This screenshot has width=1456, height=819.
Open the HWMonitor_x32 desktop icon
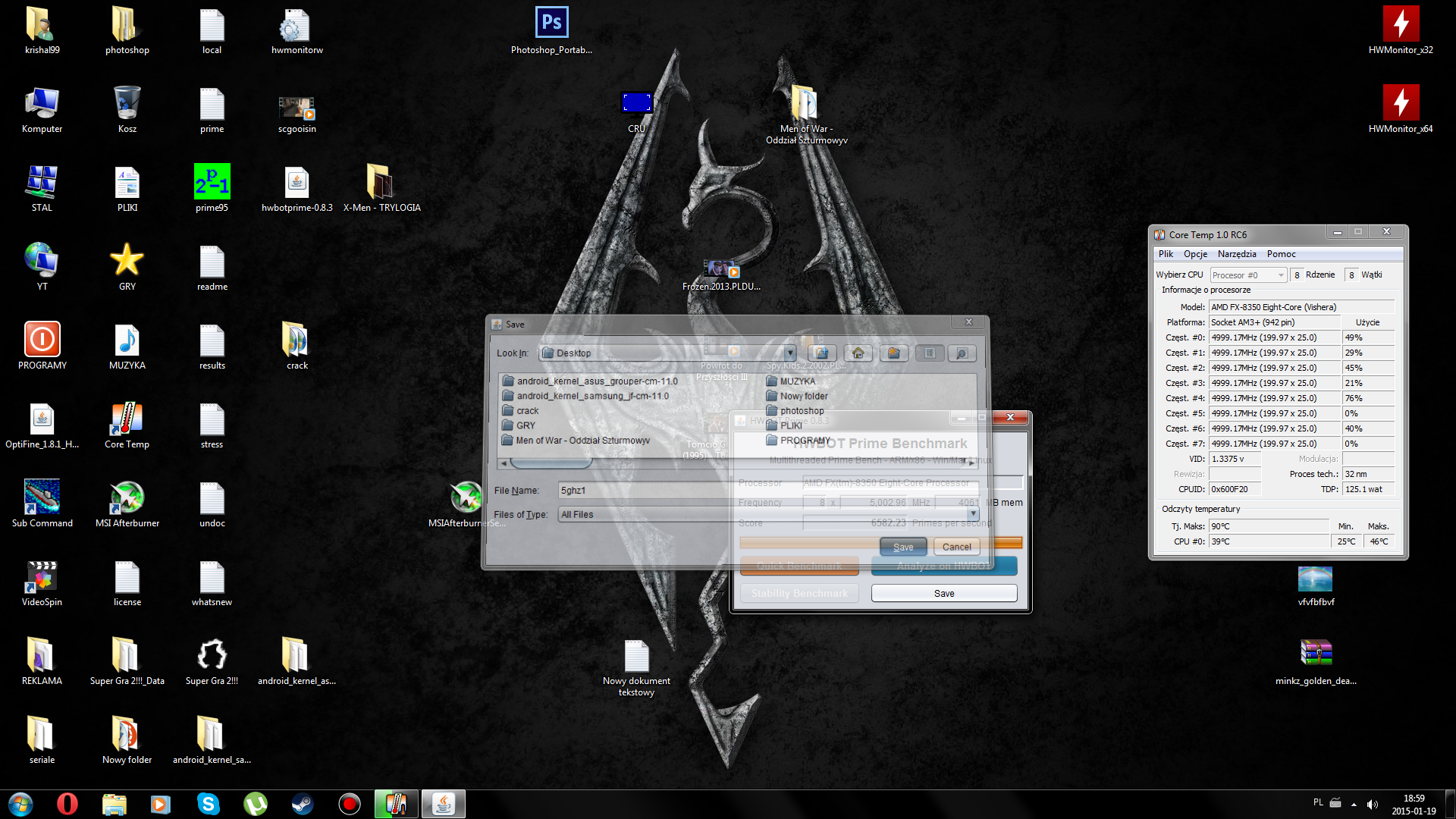pos(1400,31)
